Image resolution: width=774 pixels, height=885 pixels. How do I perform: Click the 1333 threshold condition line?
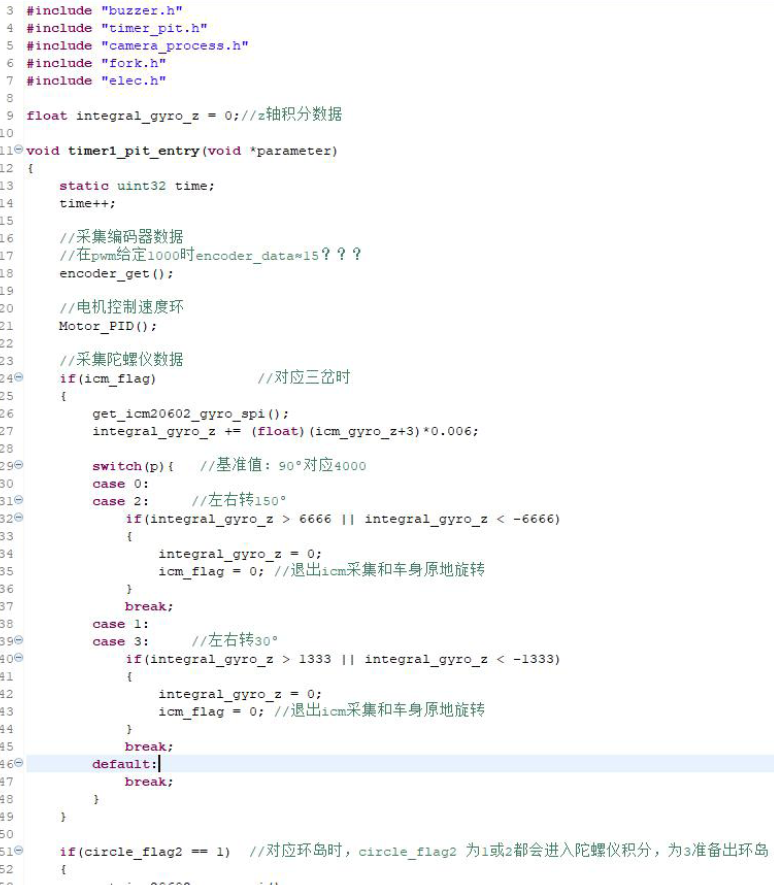343,659
